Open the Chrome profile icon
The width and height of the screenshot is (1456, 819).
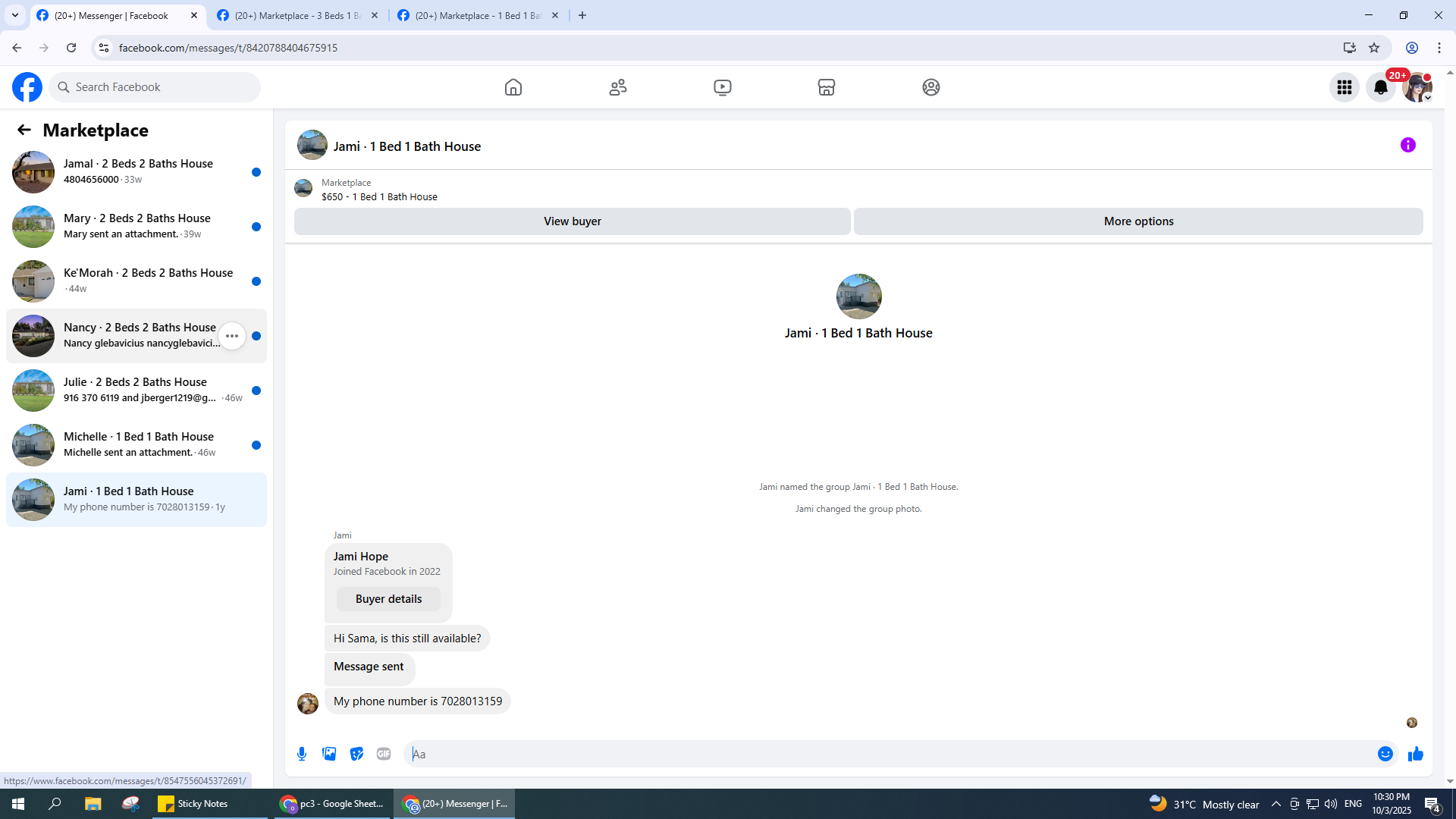pos(1412,48)
